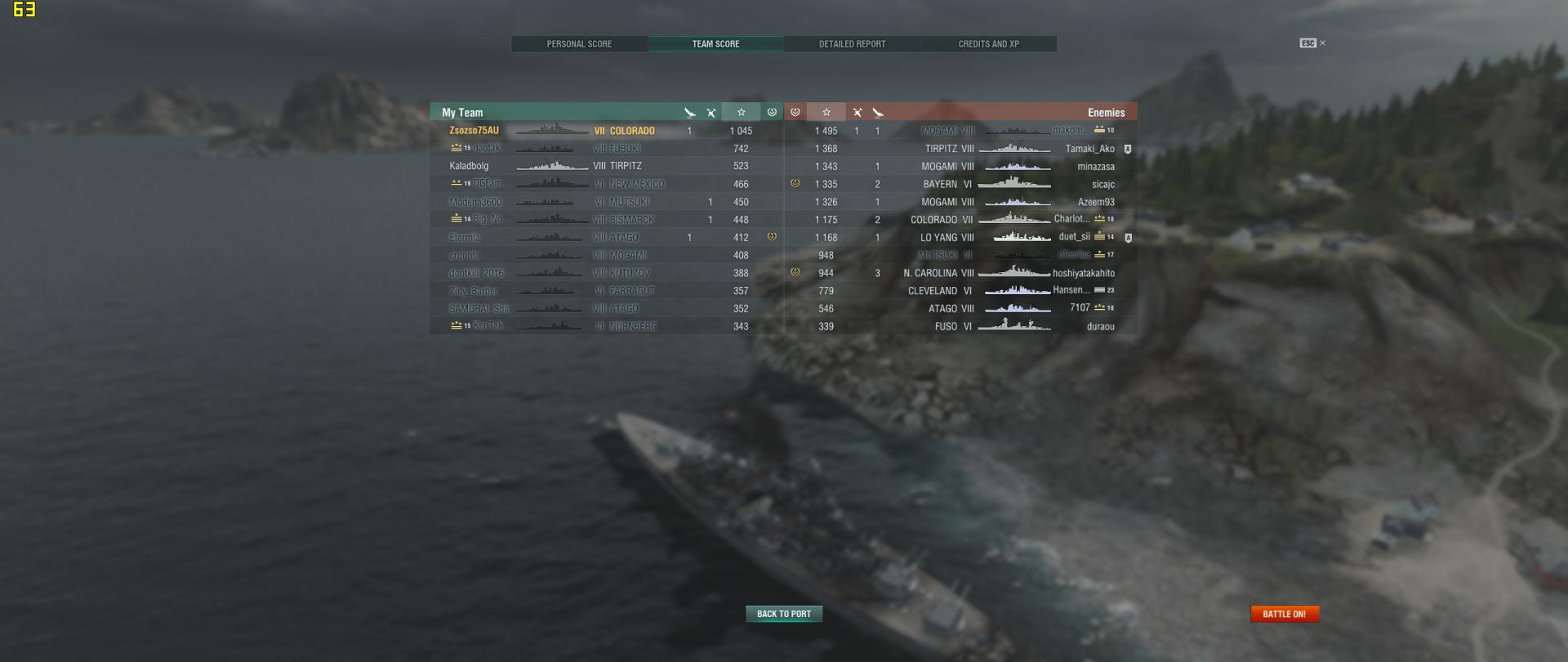Click the clan badge beside Tamaki_Ako

pos(1128,150)
